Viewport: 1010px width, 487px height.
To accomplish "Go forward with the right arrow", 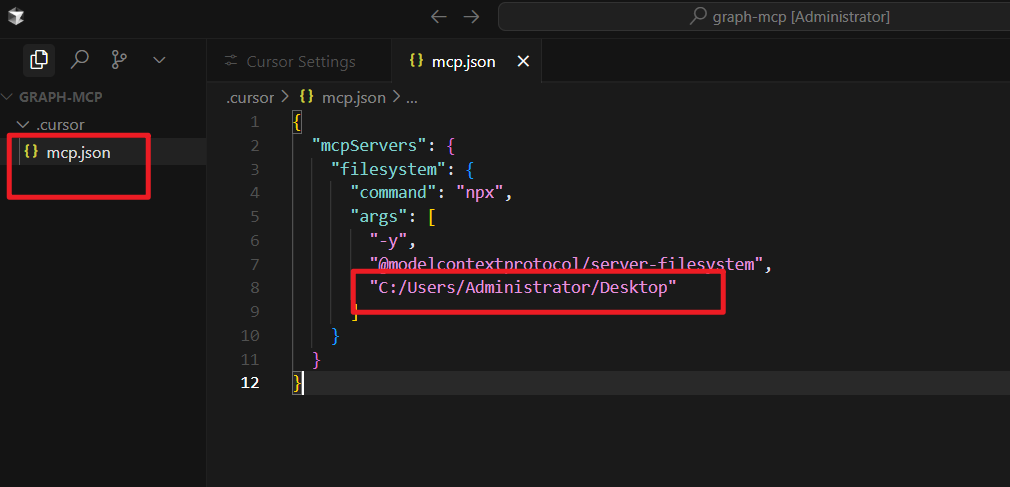I will [x=472, y=17].
